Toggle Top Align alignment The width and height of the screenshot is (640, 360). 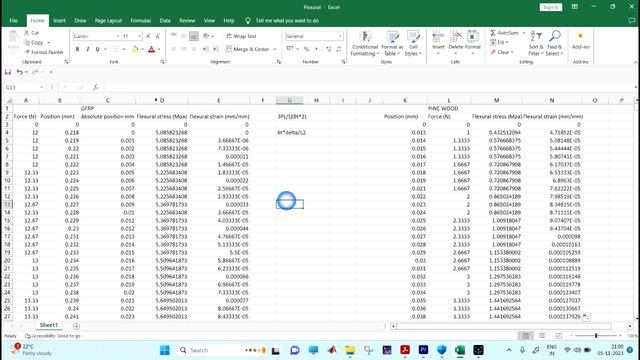(173, 36)
